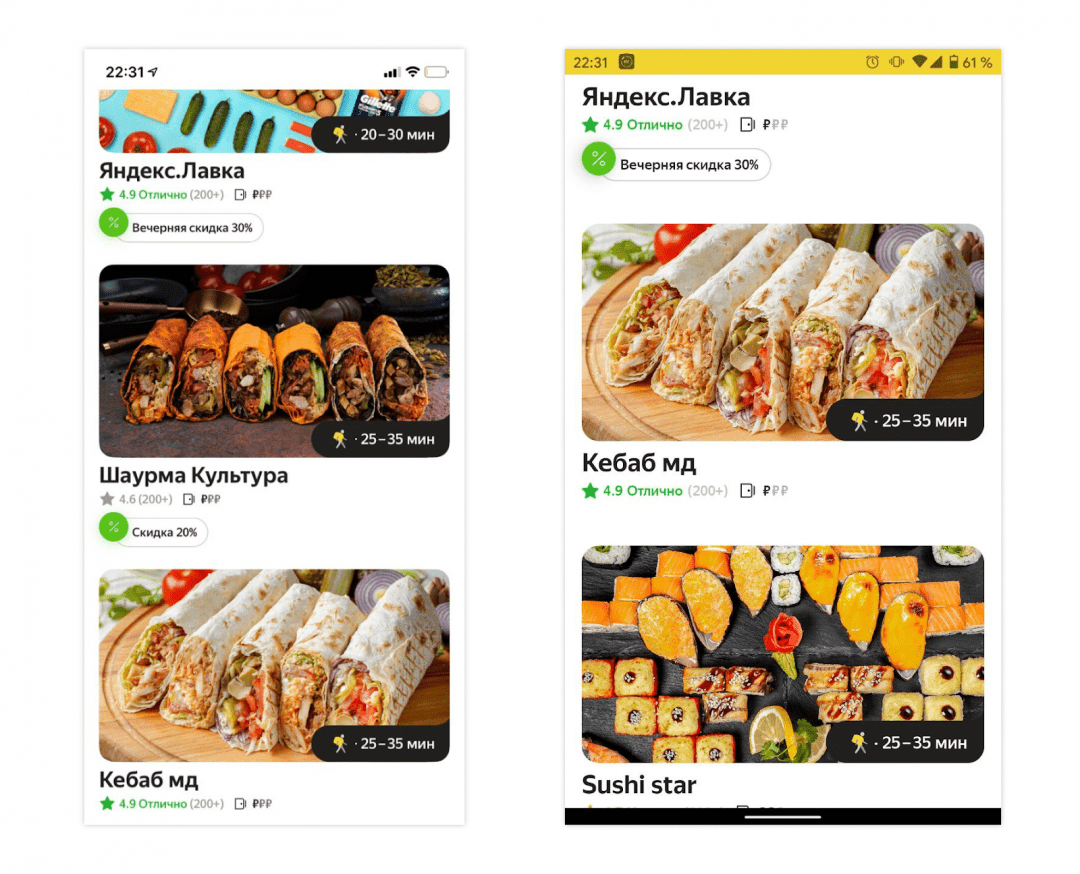1080x874 pixels.
Task: Tap the door delivery icon under Кебаб мд on Android
Action: 747,490
